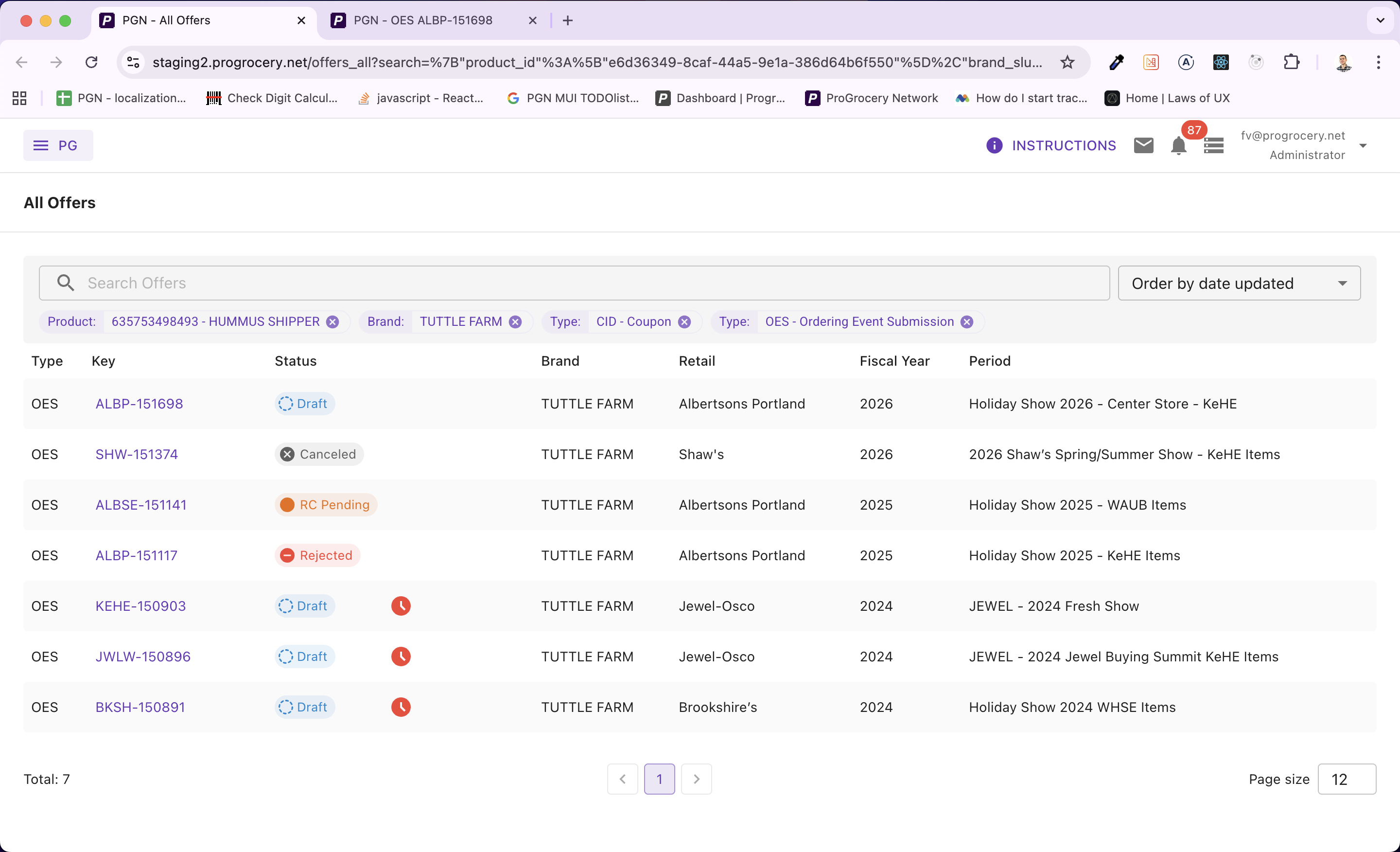The width and height of the screenshot is (1400, 852).
Task: Bookmark page with star icon
Action: (1067, 62)
